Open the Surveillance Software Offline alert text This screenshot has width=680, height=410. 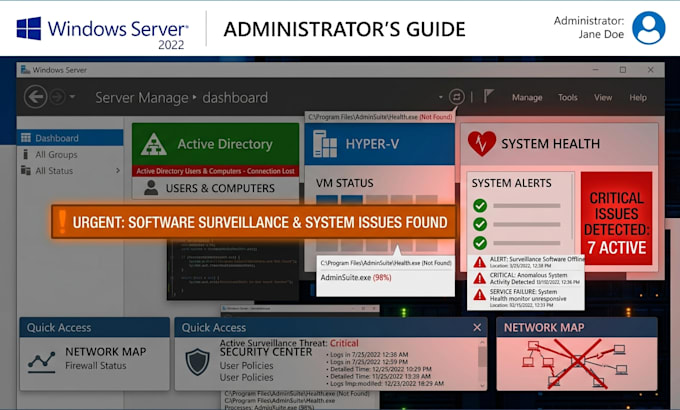(537, 262)
